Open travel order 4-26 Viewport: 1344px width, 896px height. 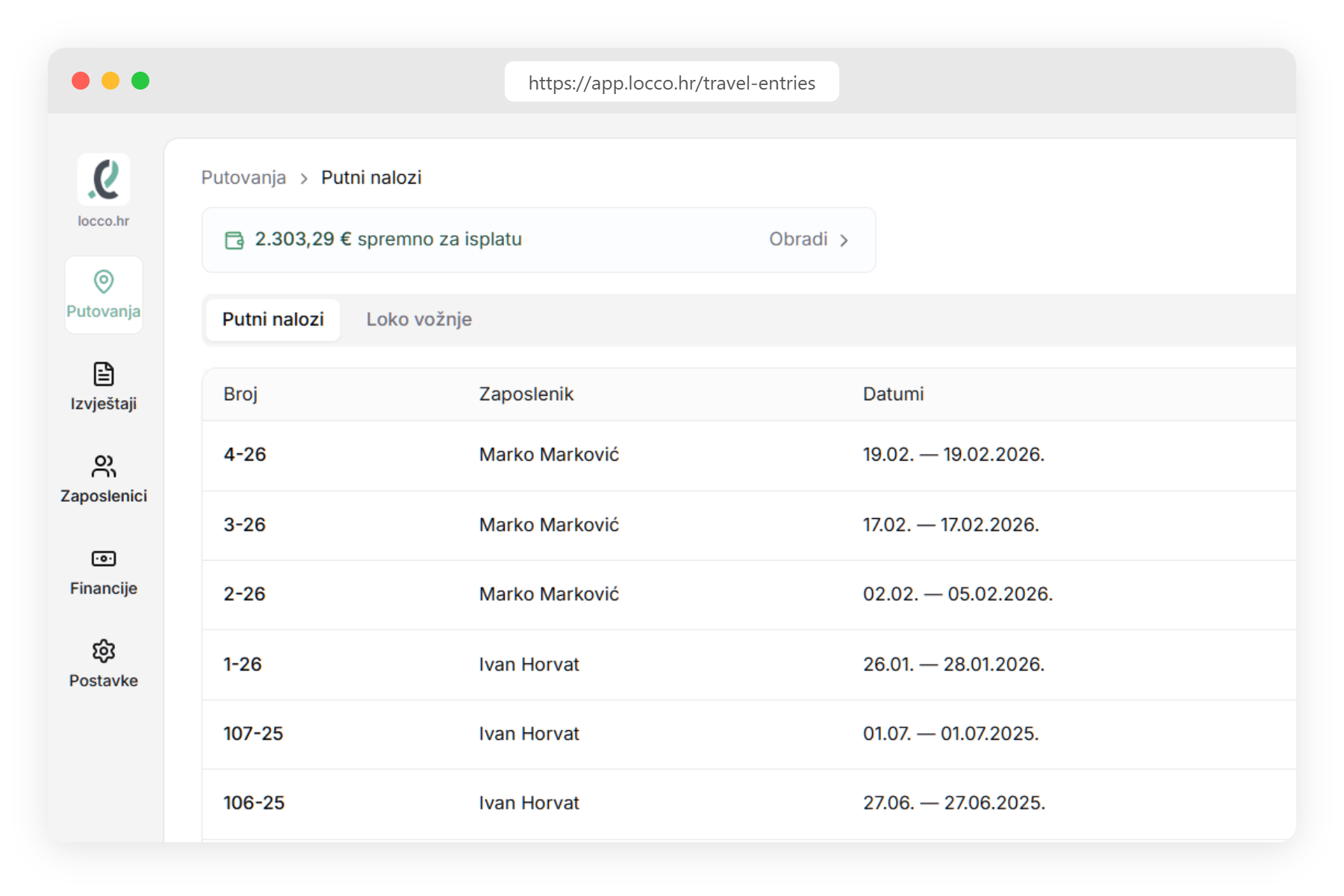point(245,455)
